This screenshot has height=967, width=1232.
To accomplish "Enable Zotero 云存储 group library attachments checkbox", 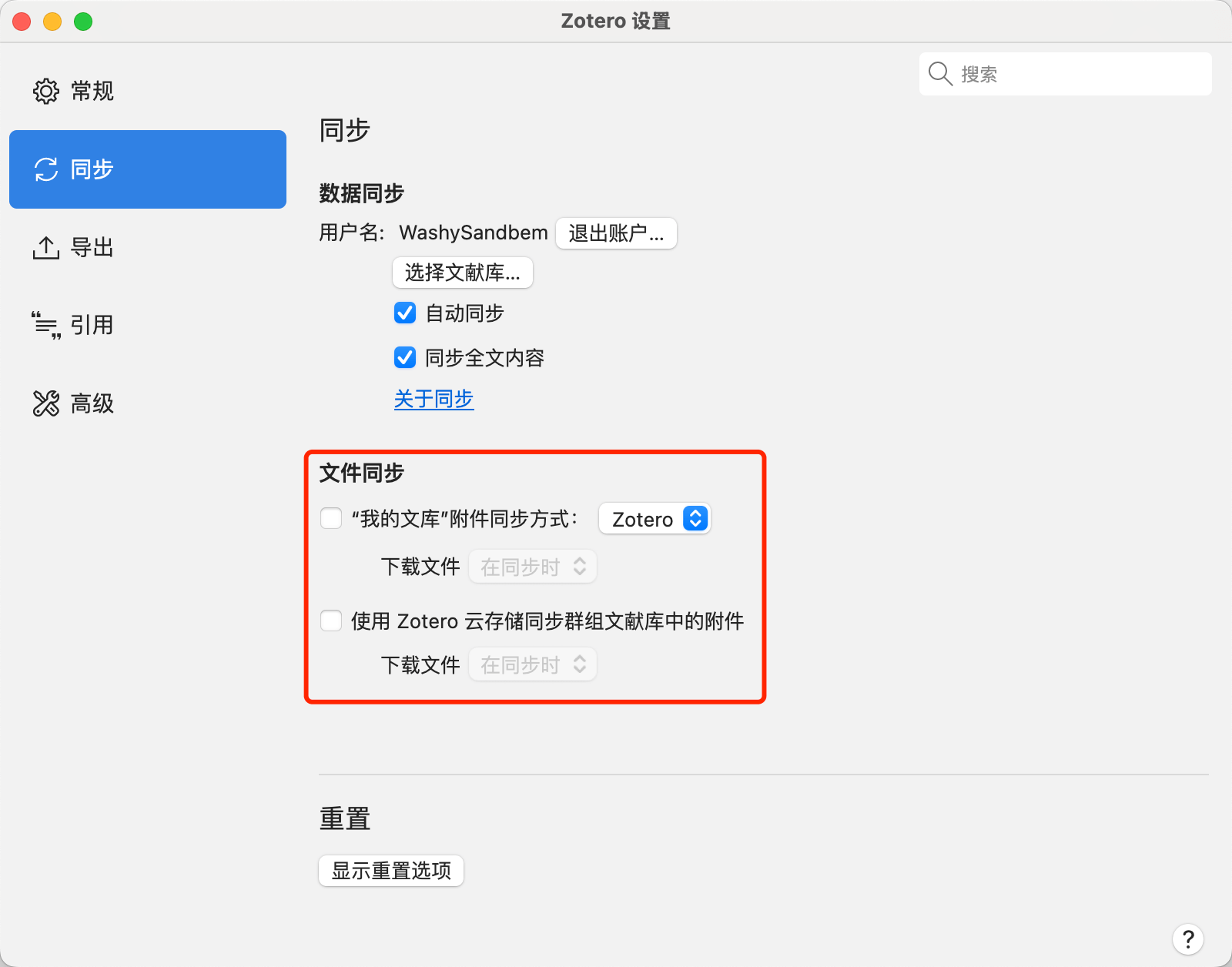I will pyautogui.click(x=331, y=621).
